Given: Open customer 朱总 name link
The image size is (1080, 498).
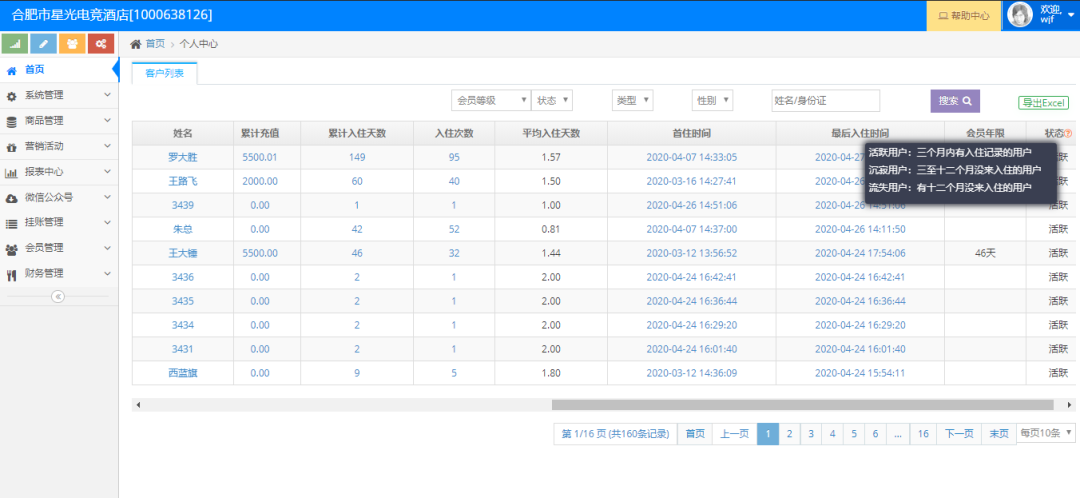Looking at the screenshot, I should 183,229.
